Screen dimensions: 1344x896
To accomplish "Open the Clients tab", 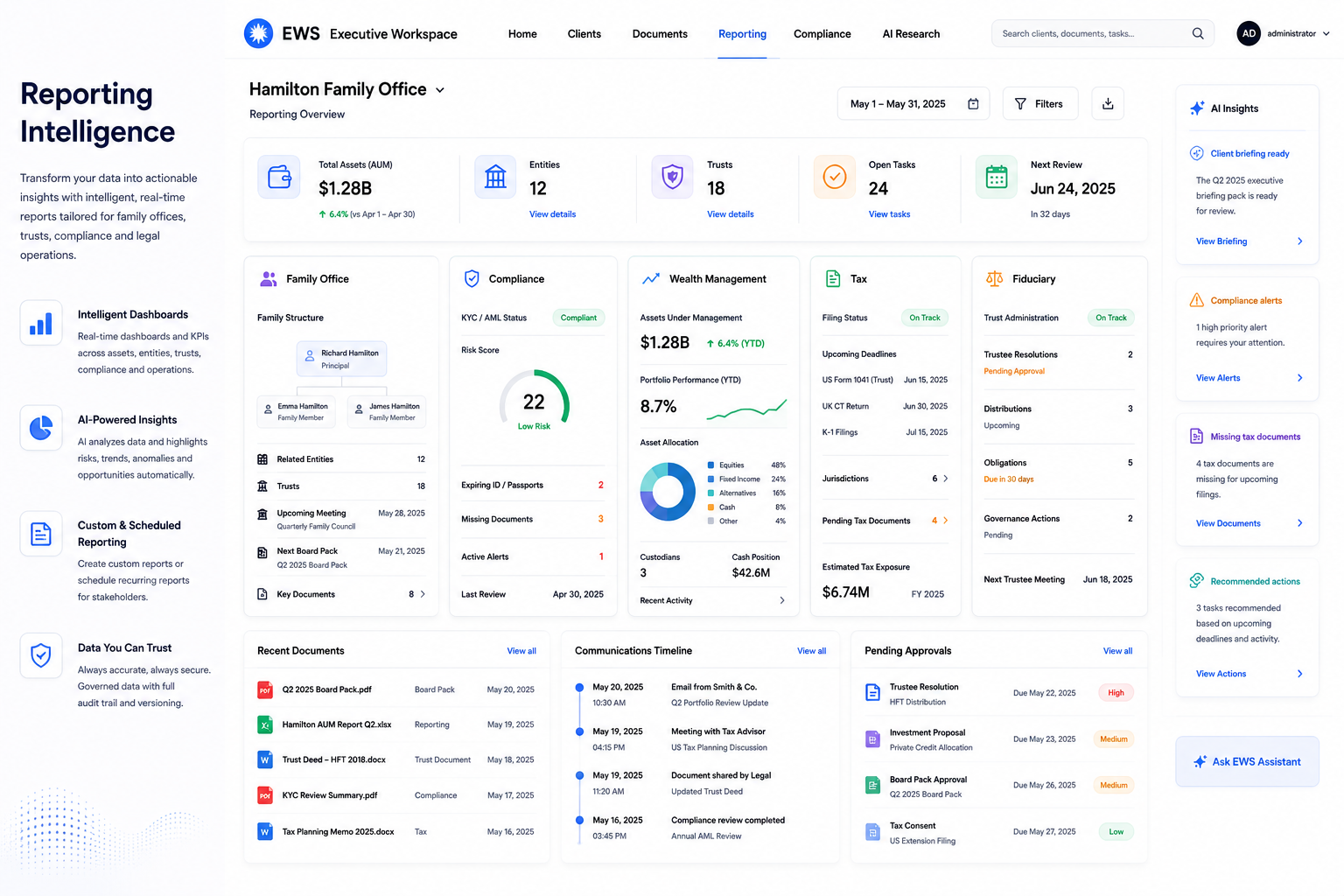I will (x=584, y=34).
